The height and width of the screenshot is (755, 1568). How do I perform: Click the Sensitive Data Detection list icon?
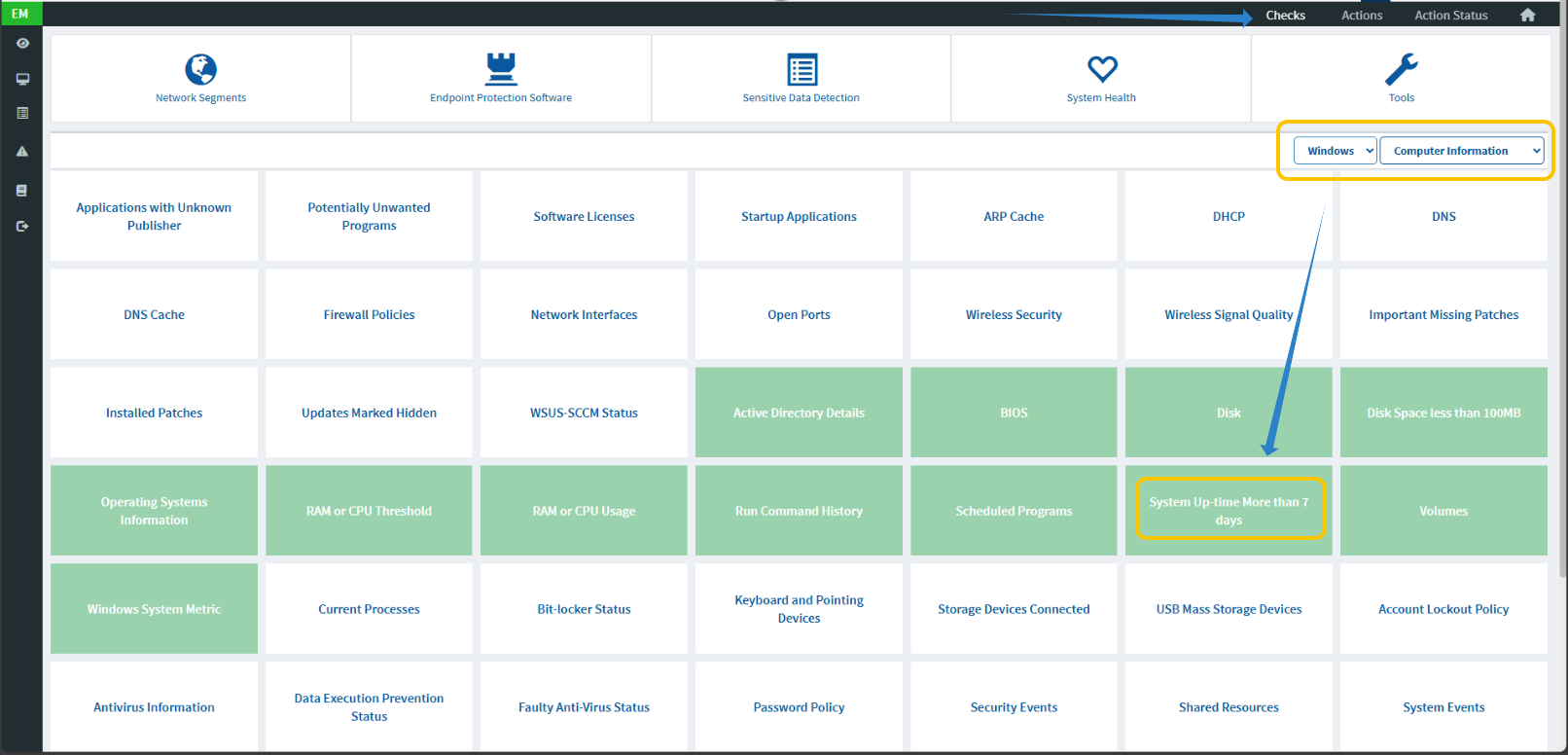coord(802,69)
